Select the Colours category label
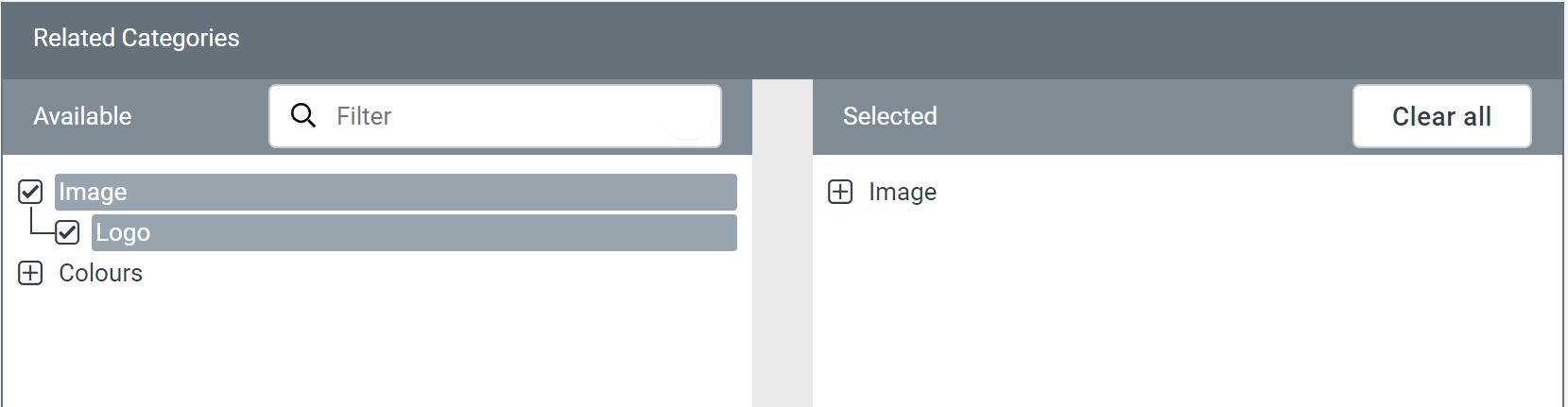Screen dimensions: 1568x407 [x=100, y=273]
